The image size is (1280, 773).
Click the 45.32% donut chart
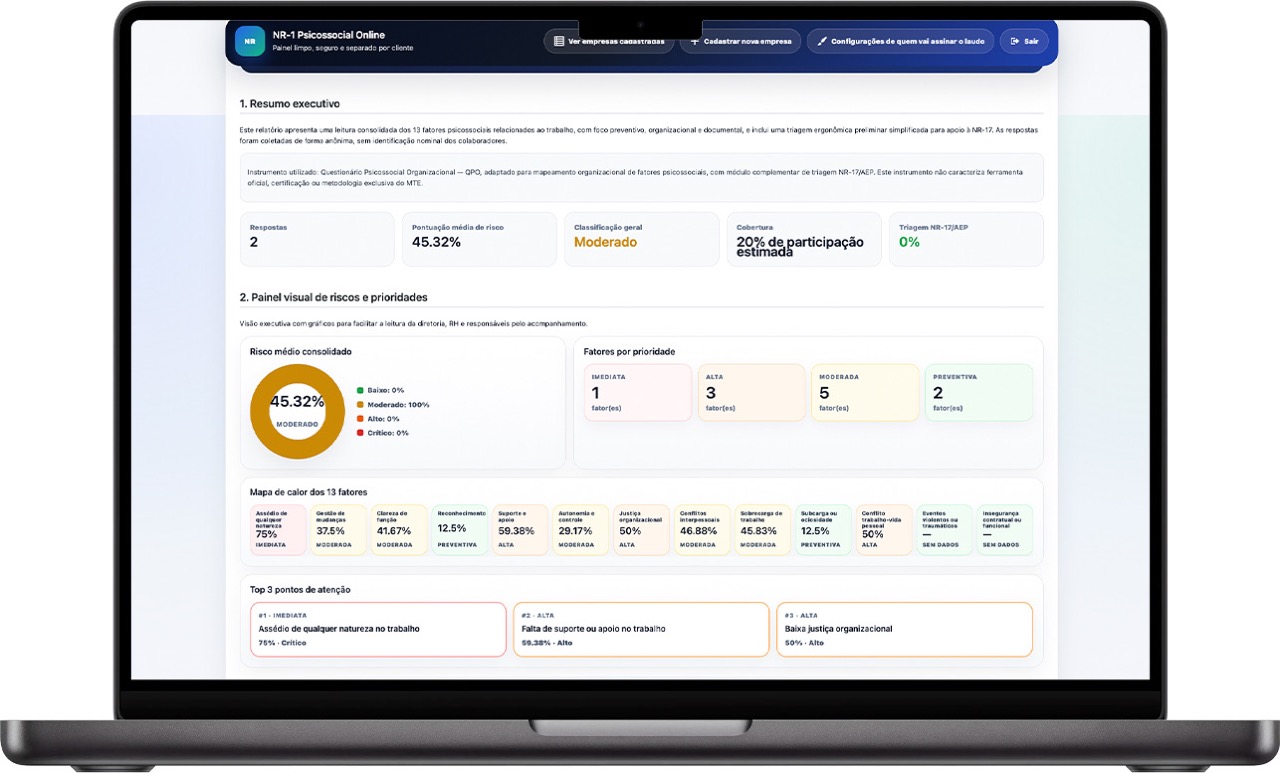297,411
